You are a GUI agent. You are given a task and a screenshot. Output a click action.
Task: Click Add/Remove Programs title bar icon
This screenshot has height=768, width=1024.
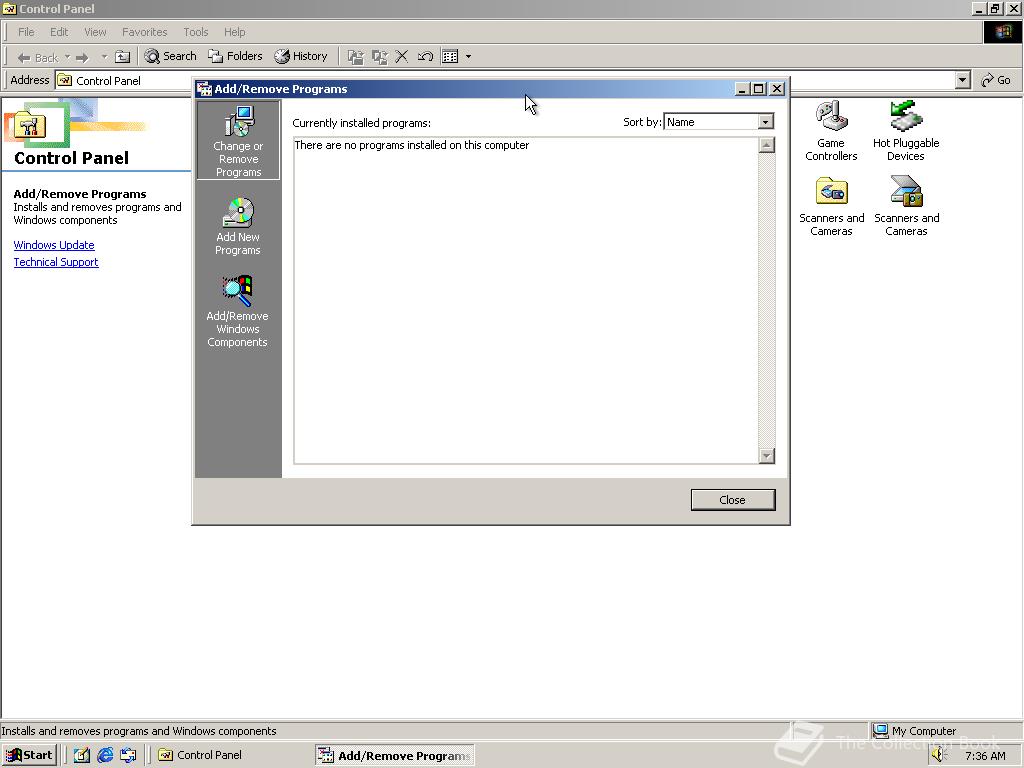click(x=204, y=89)
